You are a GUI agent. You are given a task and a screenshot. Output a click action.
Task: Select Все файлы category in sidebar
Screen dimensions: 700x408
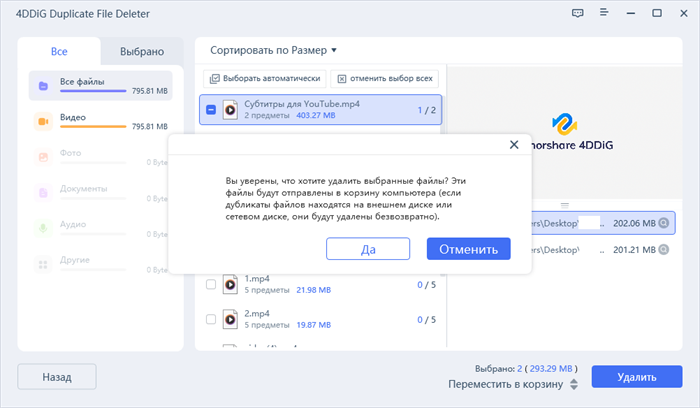[100, 86]
